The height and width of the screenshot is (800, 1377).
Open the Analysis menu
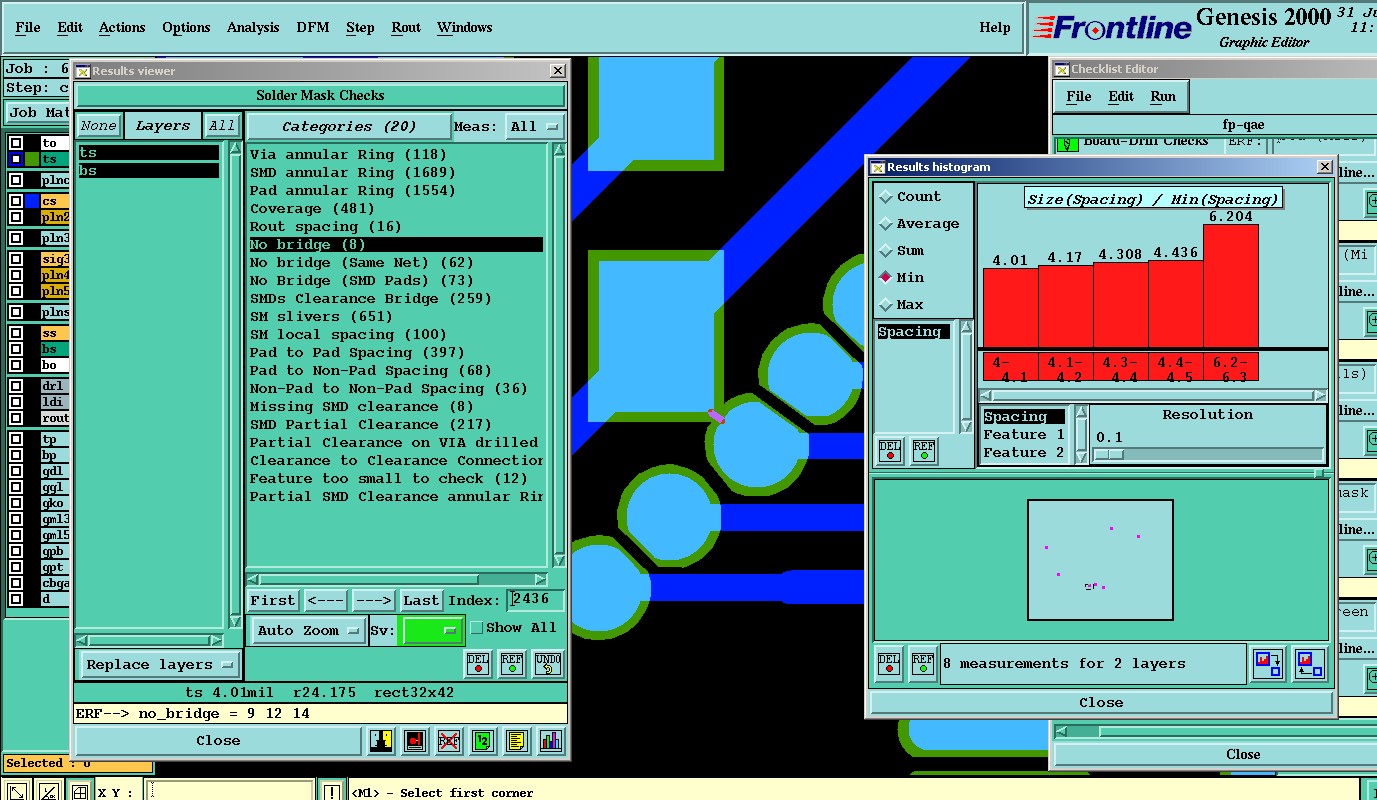click(x=253, y=27)
